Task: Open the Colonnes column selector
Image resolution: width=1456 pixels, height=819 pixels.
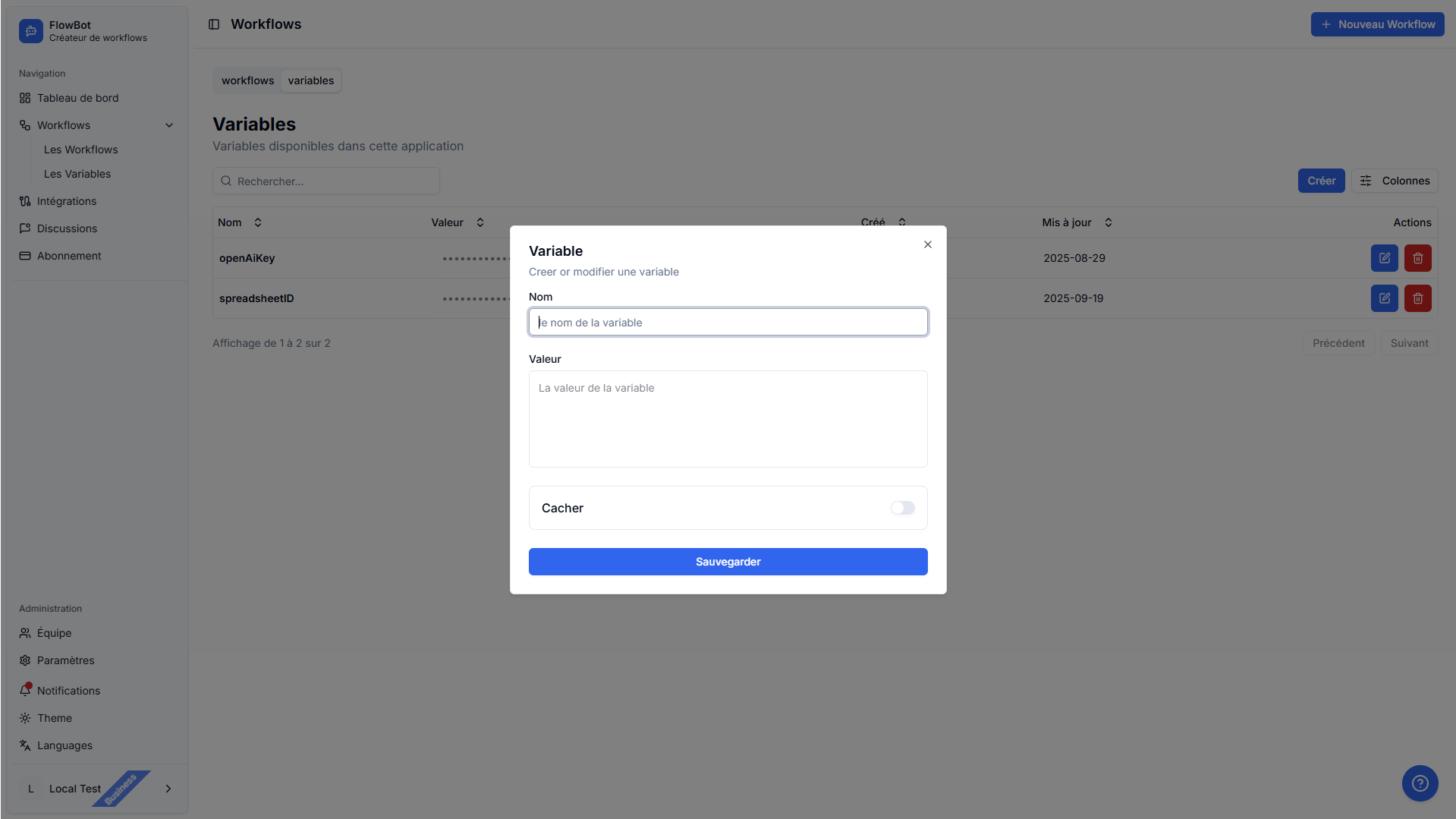Action: tap(1394, 181)
